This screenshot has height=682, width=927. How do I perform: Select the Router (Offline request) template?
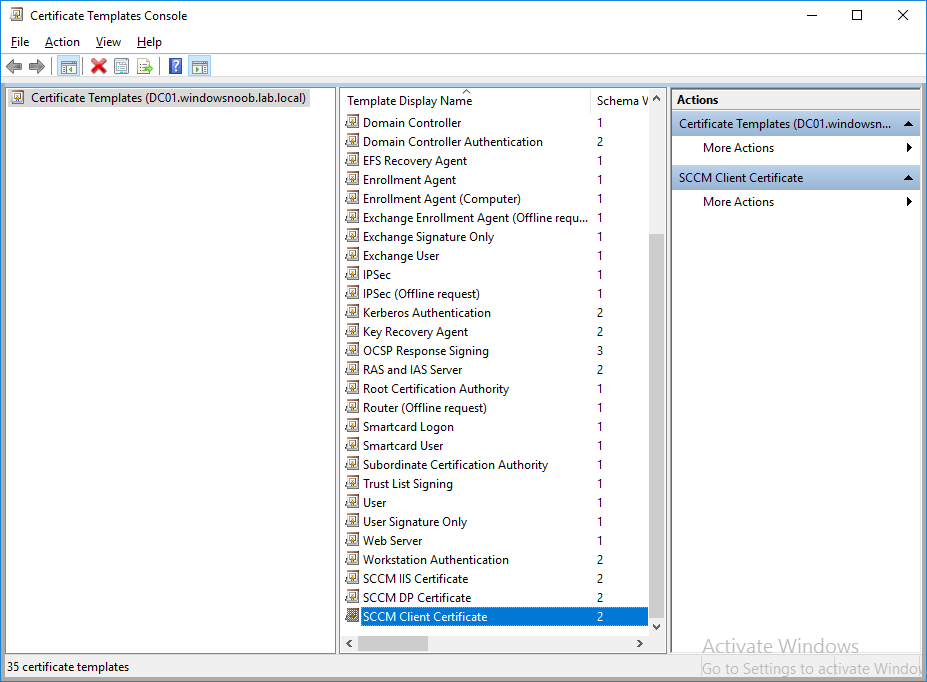(424, 408)
